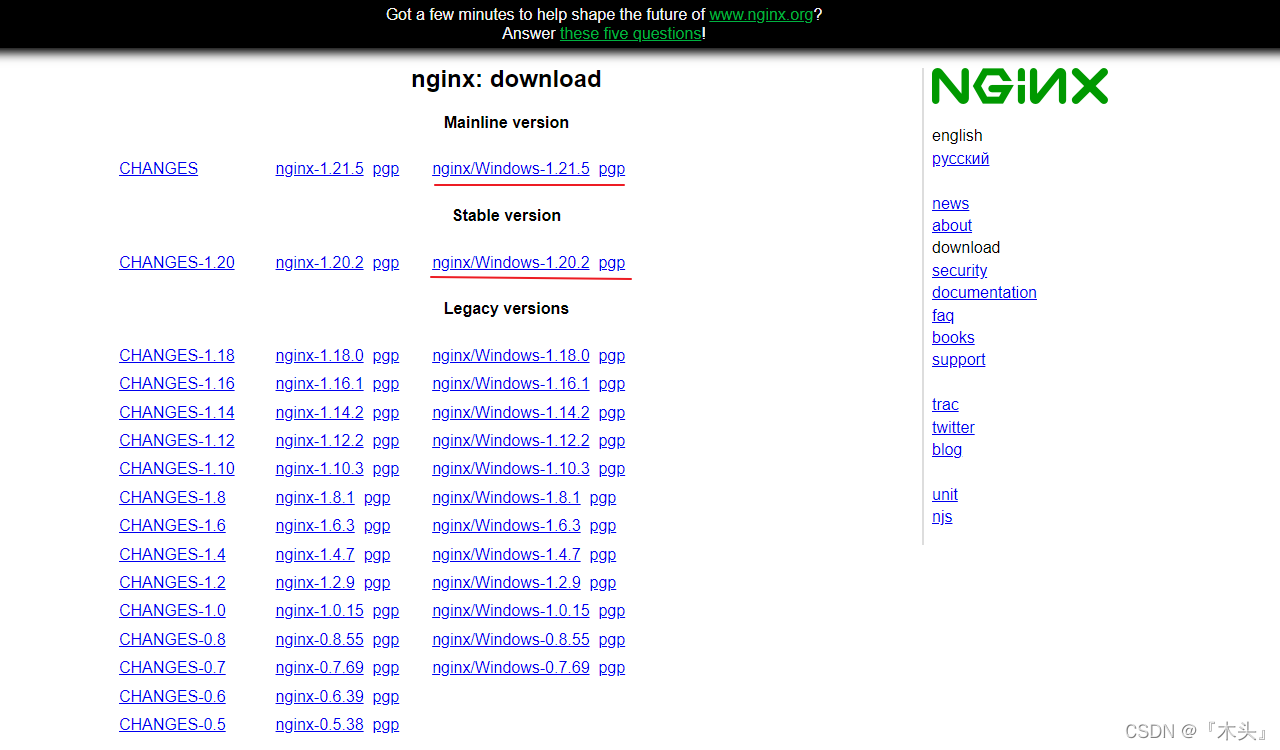
Task: Download nginx/Windows-0.7.69
Action: [x=511, y=667]
